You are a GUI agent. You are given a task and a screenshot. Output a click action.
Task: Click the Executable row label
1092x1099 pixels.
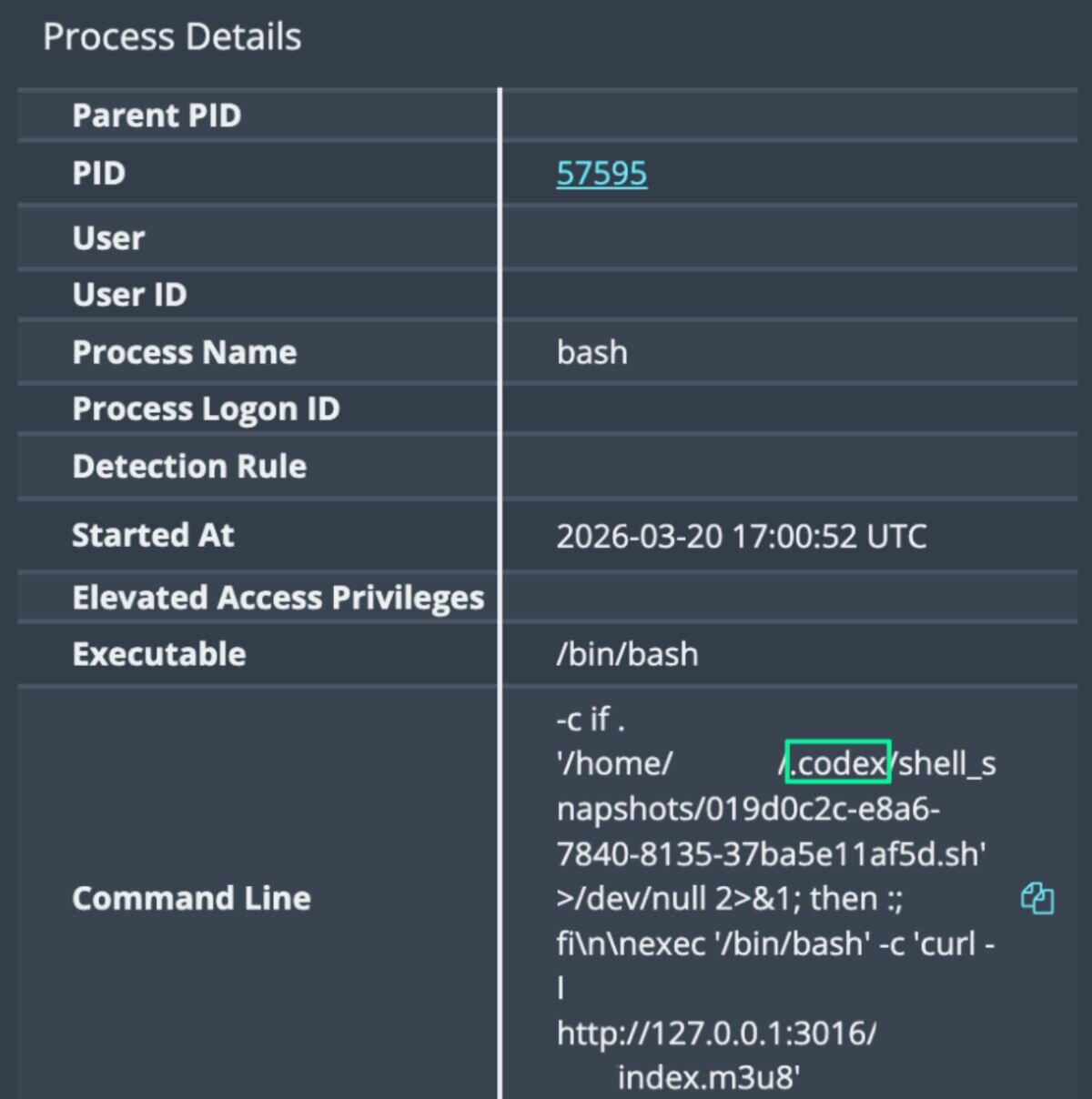tap(158, 654)
